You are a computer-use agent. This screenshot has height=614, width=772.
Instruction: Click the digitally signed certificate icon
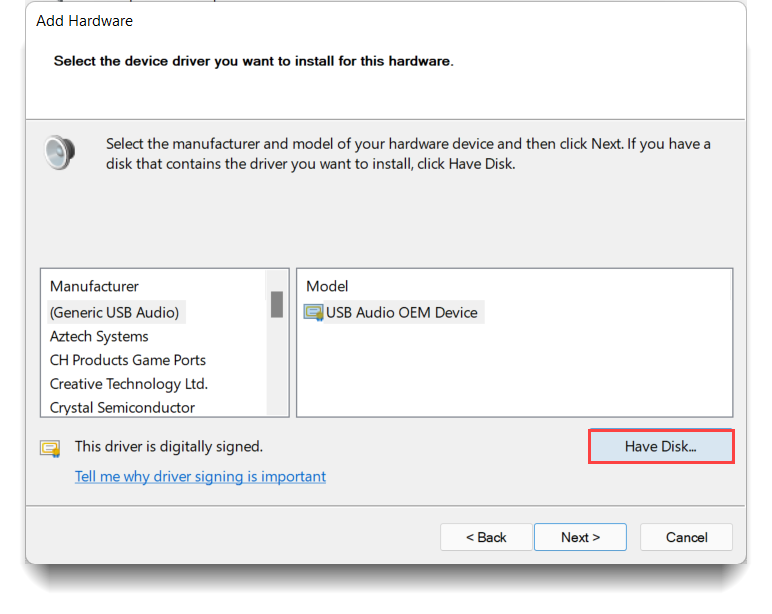(50, 447)
